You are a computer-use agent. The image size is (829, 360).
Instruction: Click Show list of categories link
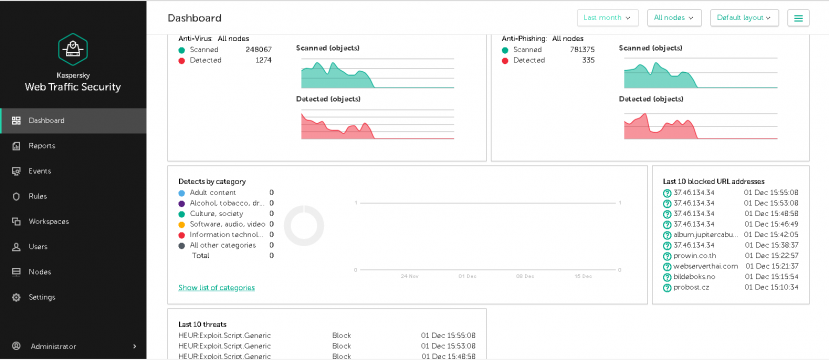point(216,288)
